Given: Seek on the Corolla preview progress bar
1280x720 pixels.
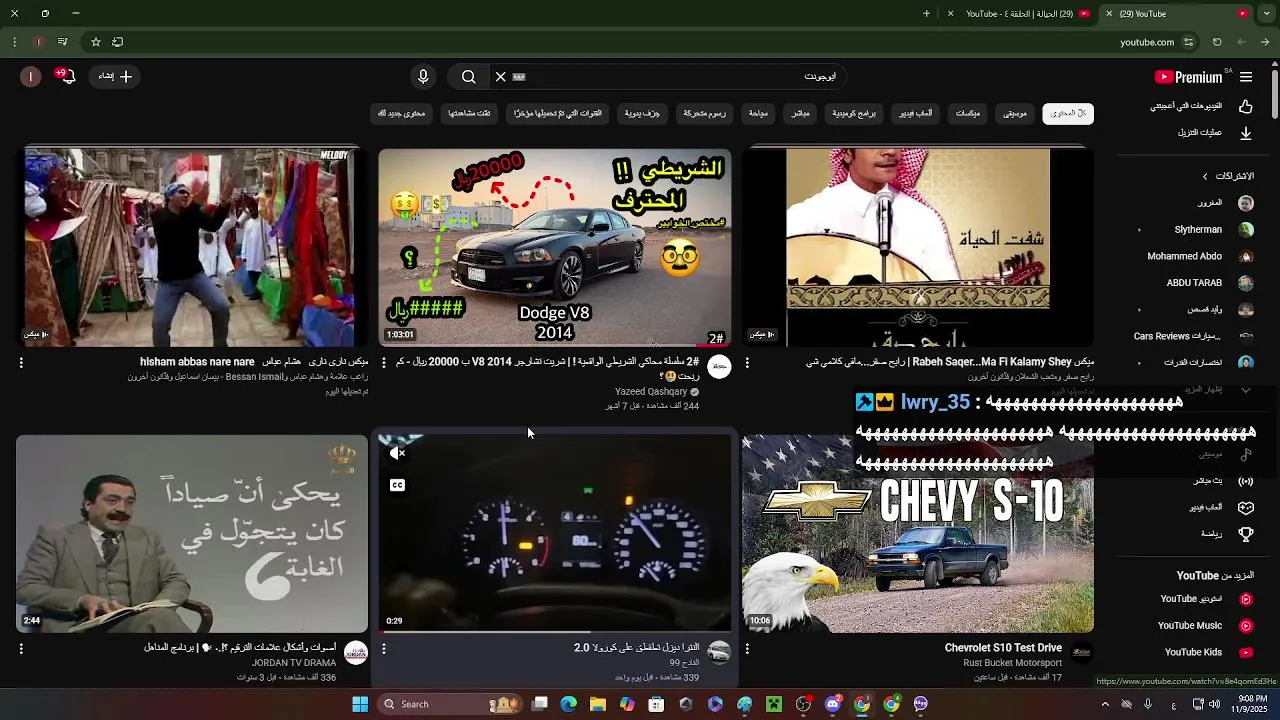Looking at the screenshot, I should tap(555, 631).
